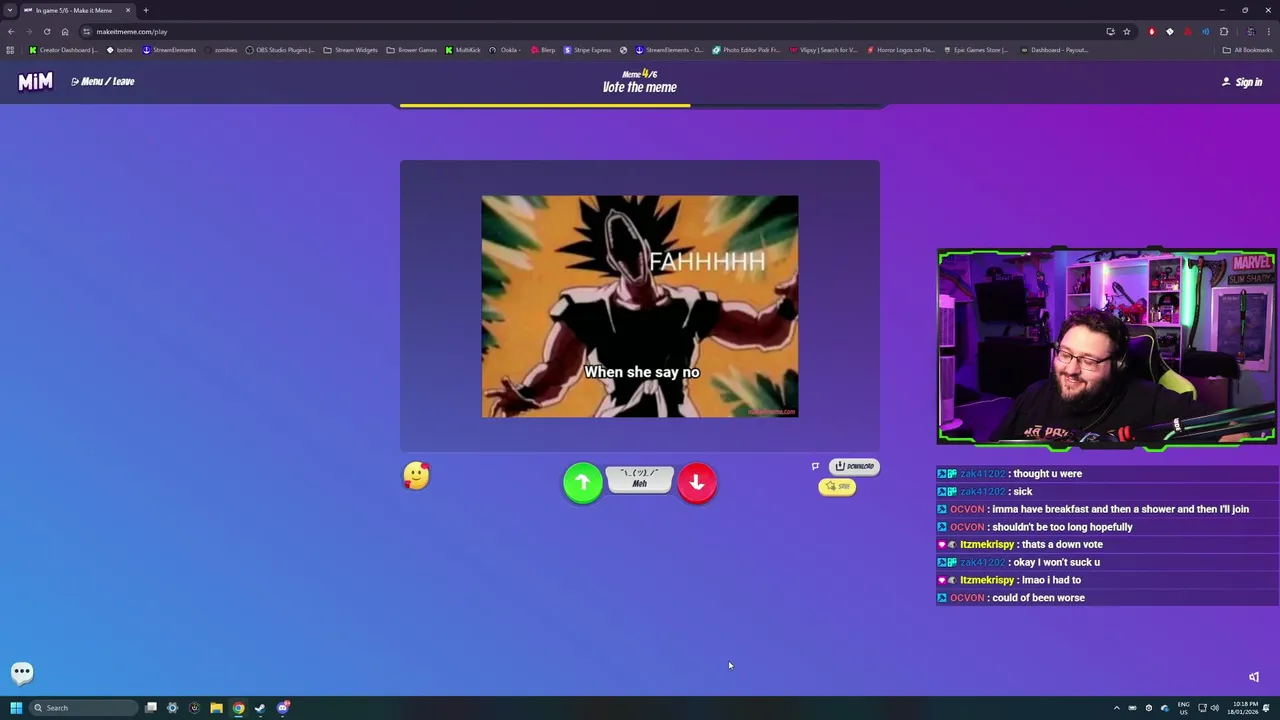
Task: Open the Photo Editor Pixlr bookmark
Action: click(x=747, y=50)
